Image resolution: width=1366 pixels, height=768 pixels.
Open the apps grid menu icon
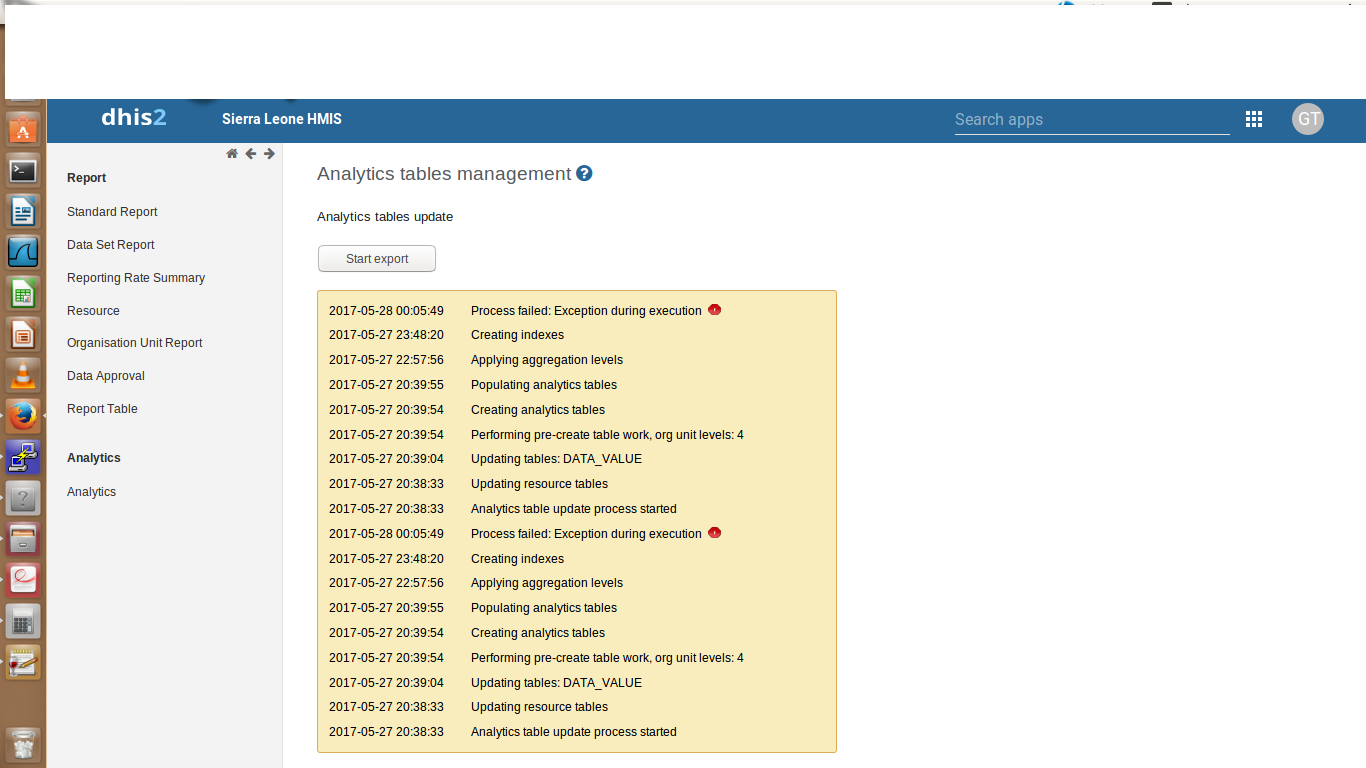click(x=1254, y=119)
